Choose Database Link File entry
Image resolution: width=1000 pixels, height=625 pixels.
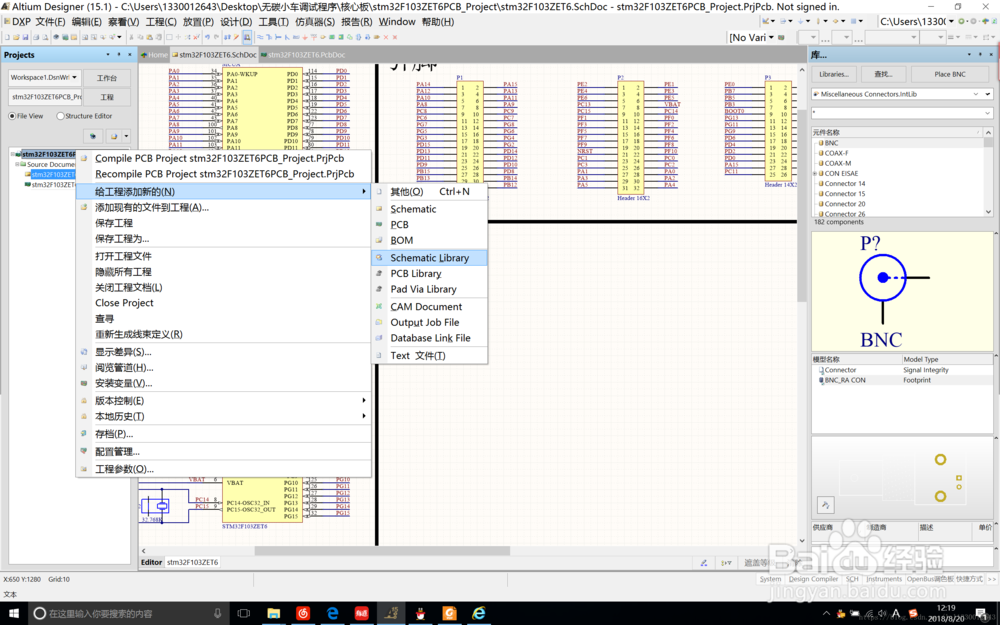tap(429, 338)
